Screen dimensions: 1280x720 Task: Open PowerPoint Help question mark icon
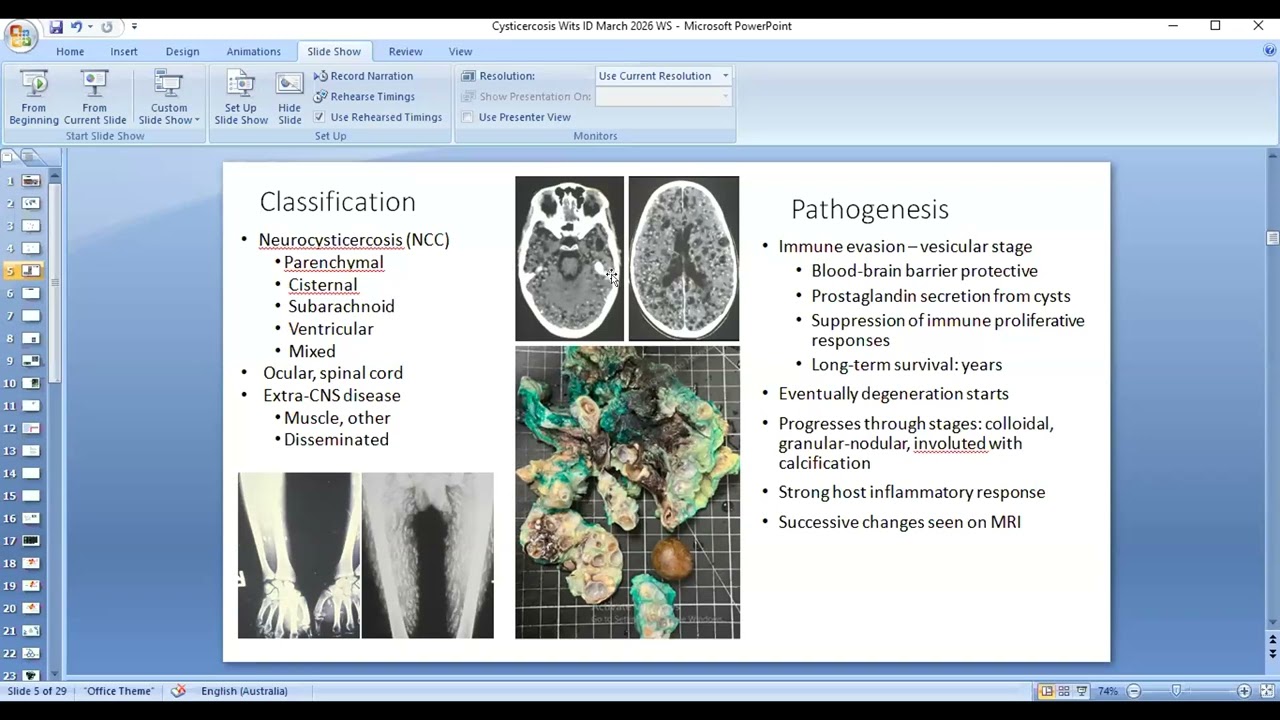pos(1270,51)
